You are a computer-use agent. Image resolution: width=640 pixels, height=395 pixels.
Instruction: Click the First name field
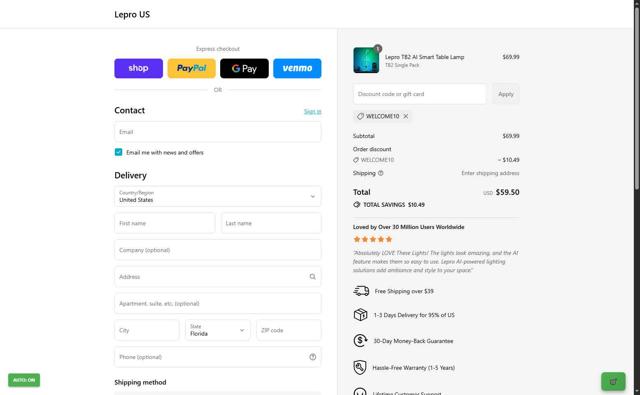pos(164,223)
